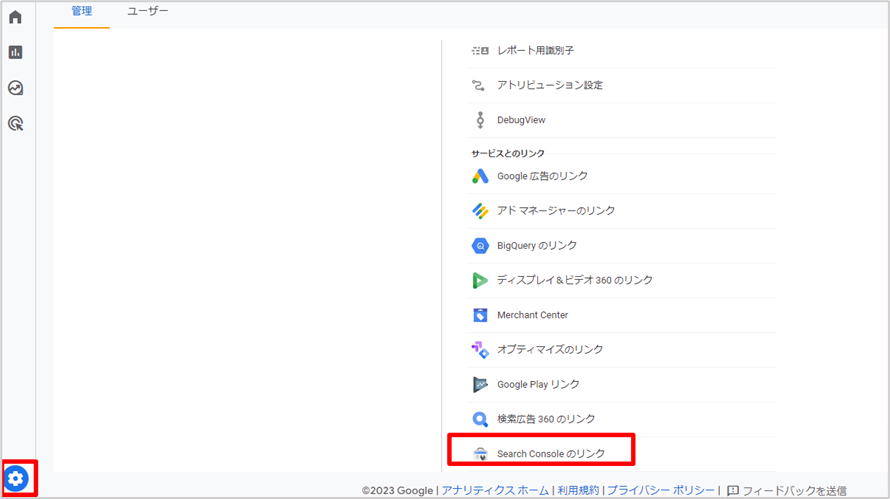The height and width of the screenshot is (499, 890).
Task: Open アド マネージャーのリンク
Action: (x=556, y=211)
